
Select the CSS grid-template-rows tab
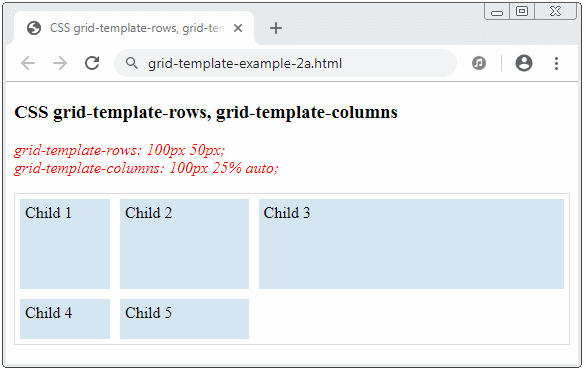click(134, 28)
